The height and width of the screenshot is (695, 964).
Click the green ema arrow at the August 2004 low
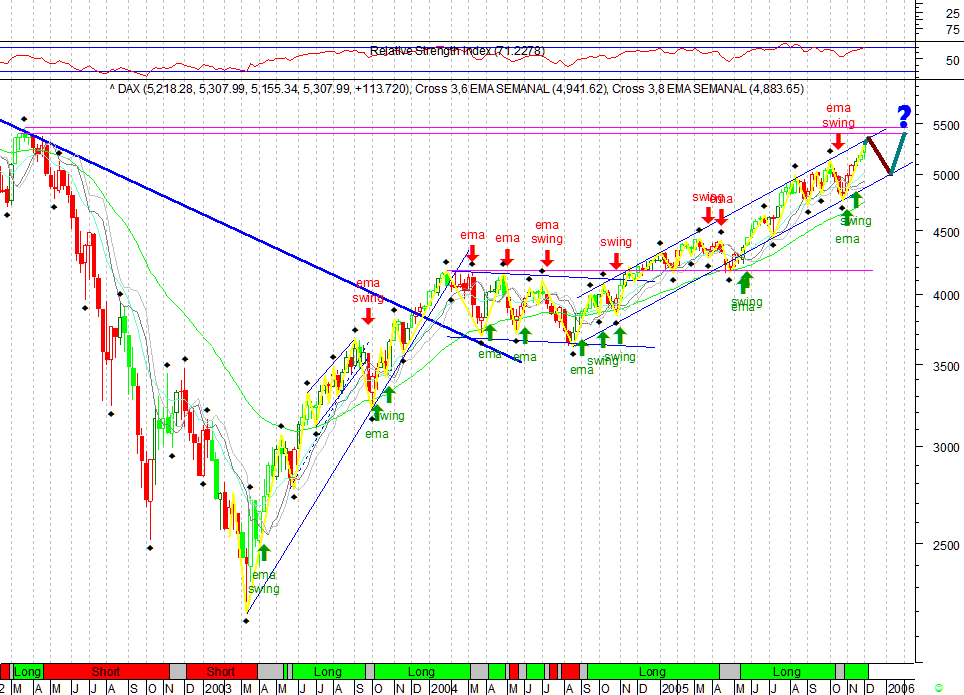pyautogui.click(x=581, y=344)
